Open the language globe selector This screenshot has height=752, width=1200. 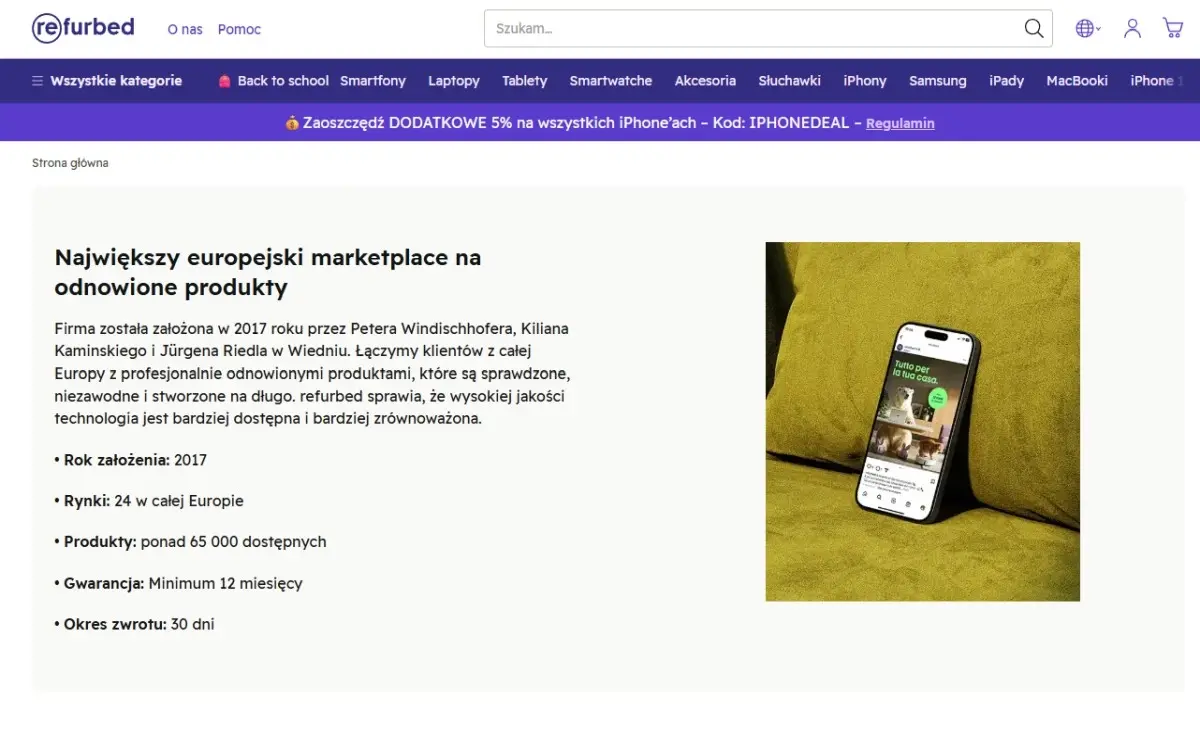tap(1088, 29)
